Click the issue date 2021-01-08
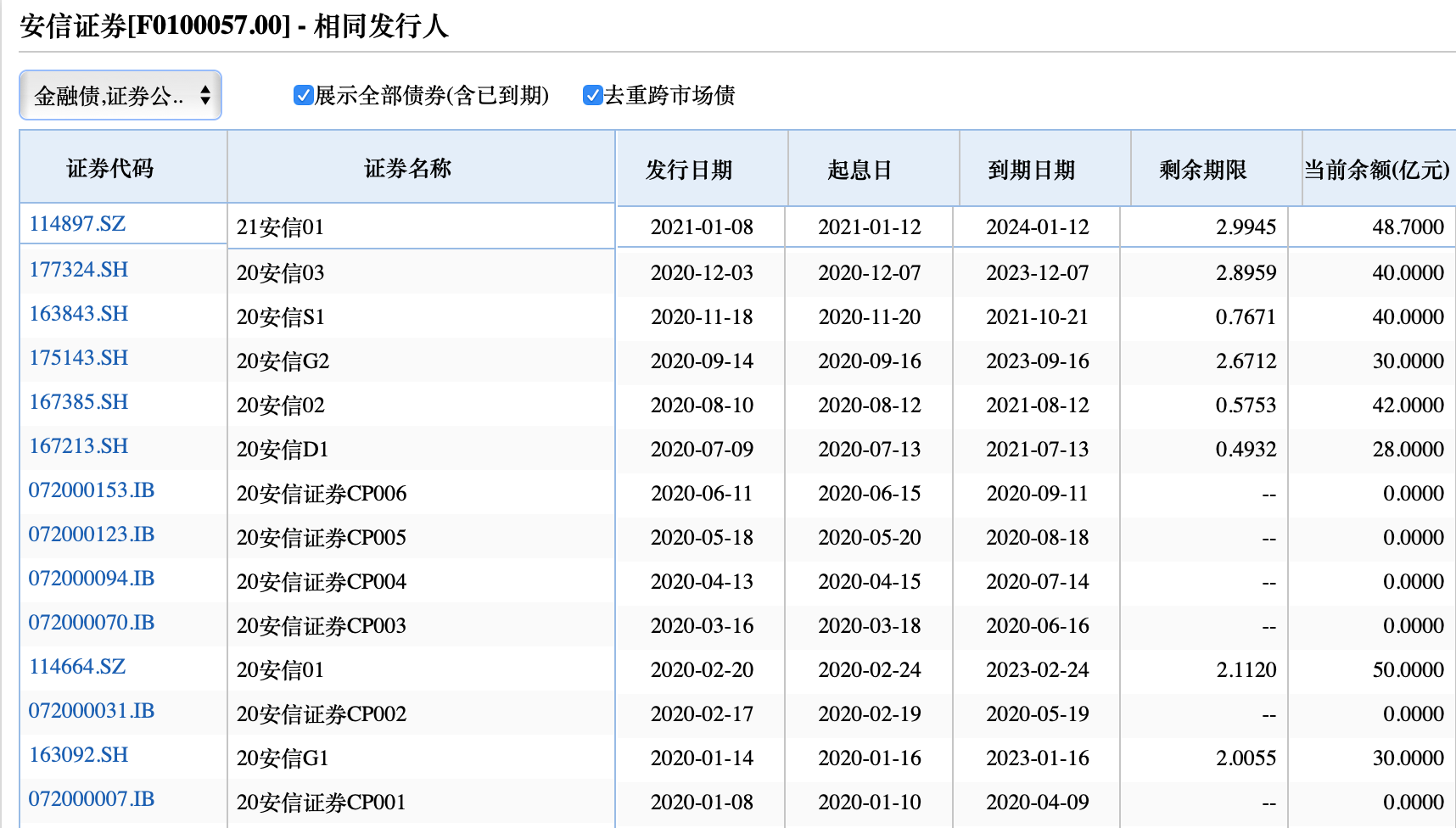The width and height of the screenshot is (1456, 828). [702, 227]
